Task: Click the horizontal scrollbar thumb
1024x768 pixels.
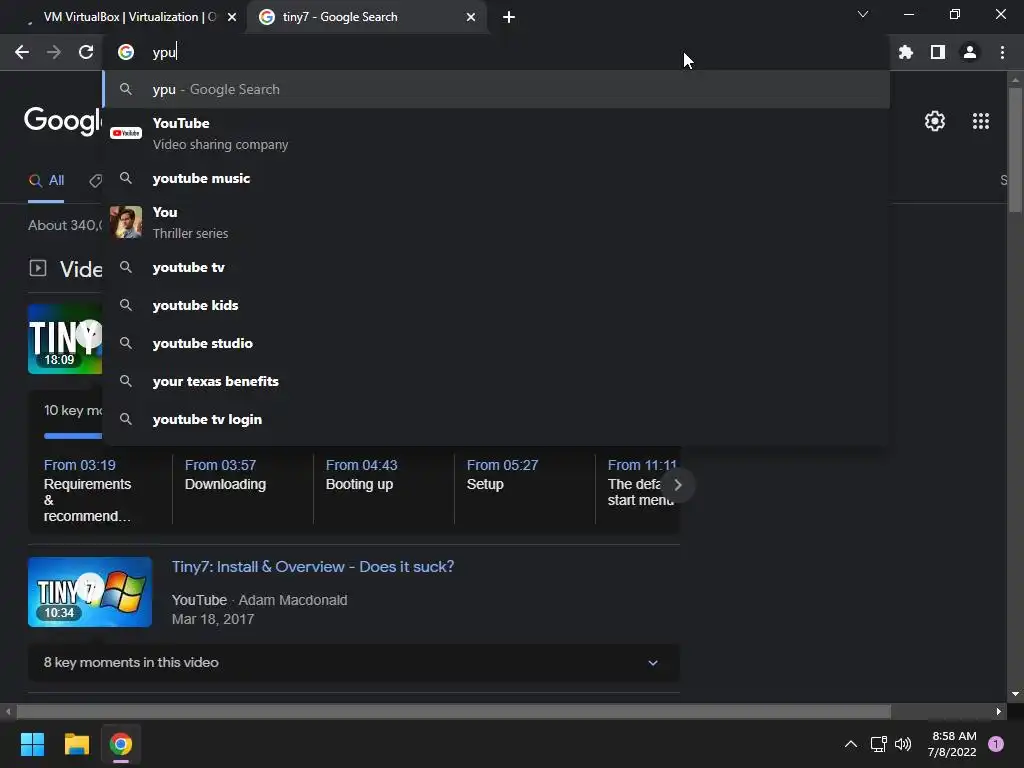Action: pyautogui.click(x=454, y=711)
